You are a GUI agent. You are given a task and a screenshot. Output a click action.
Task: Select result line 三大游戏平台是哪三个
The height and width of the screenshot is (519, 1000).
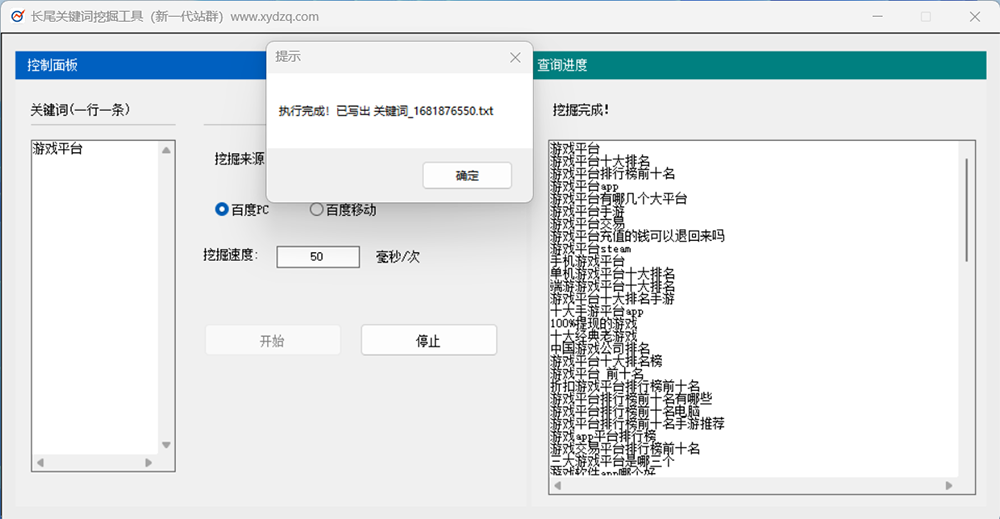[x=612, y=461]
